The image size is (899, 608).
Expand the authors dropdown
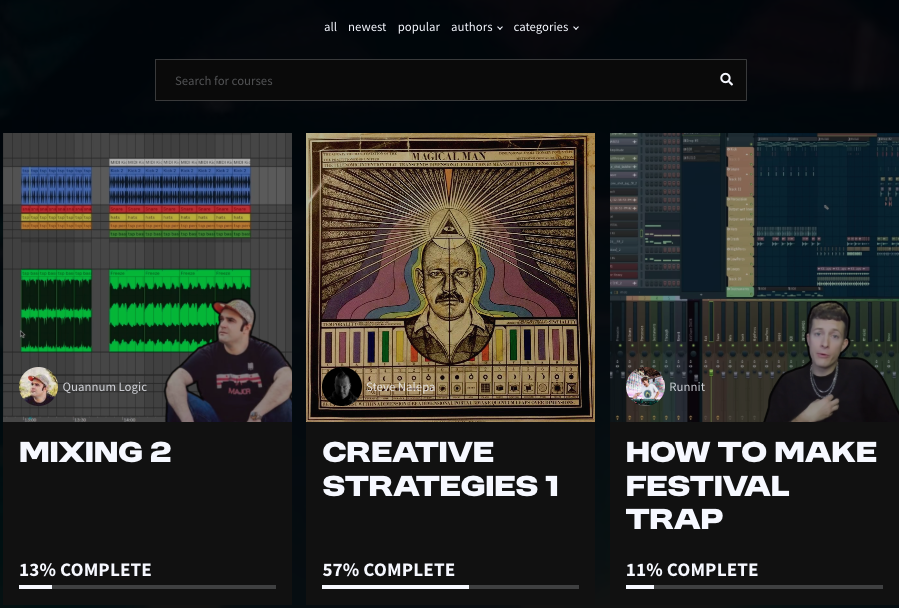point(476,27)
